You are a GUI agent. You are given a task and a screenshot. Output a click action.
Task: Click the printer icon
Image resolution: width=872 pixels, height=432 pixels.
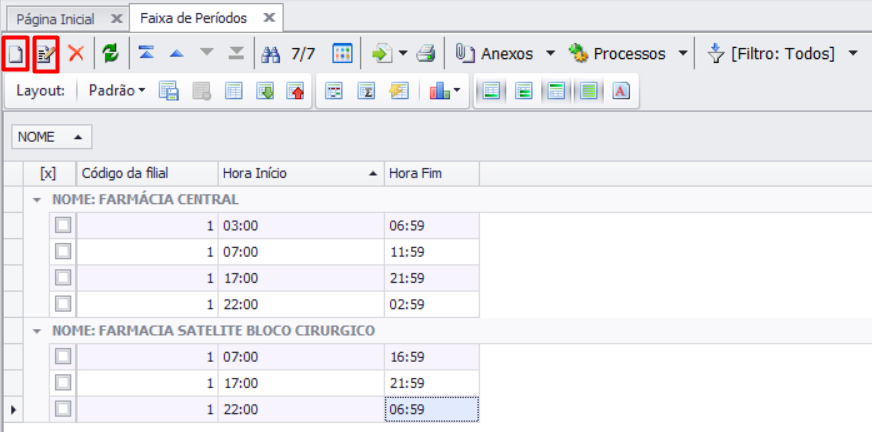426,54
